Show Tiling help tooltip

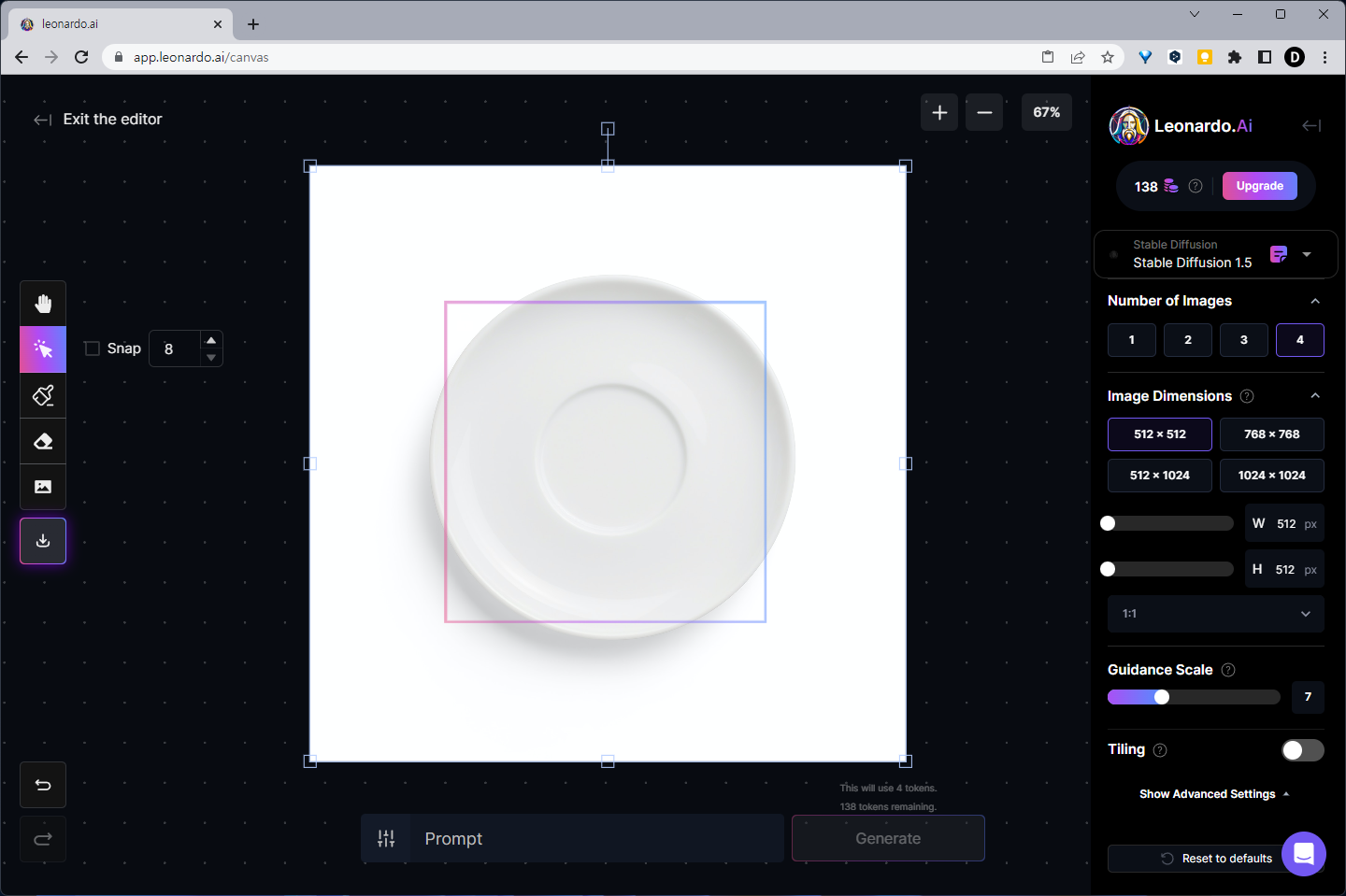pos(1160,750)
